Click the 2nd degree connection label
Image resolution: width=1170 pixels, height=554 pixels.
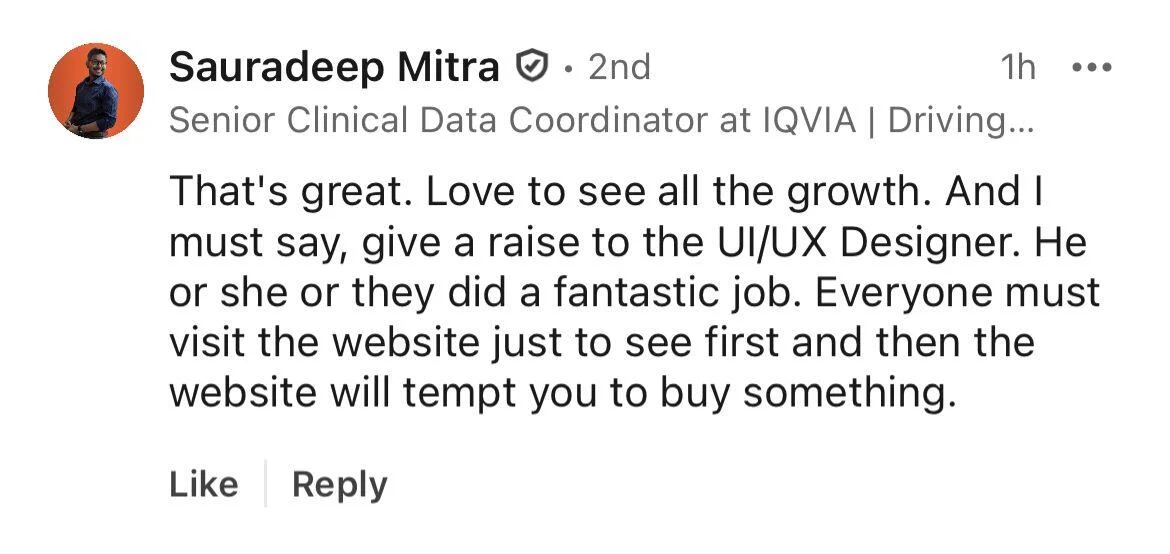pos(619,67)
